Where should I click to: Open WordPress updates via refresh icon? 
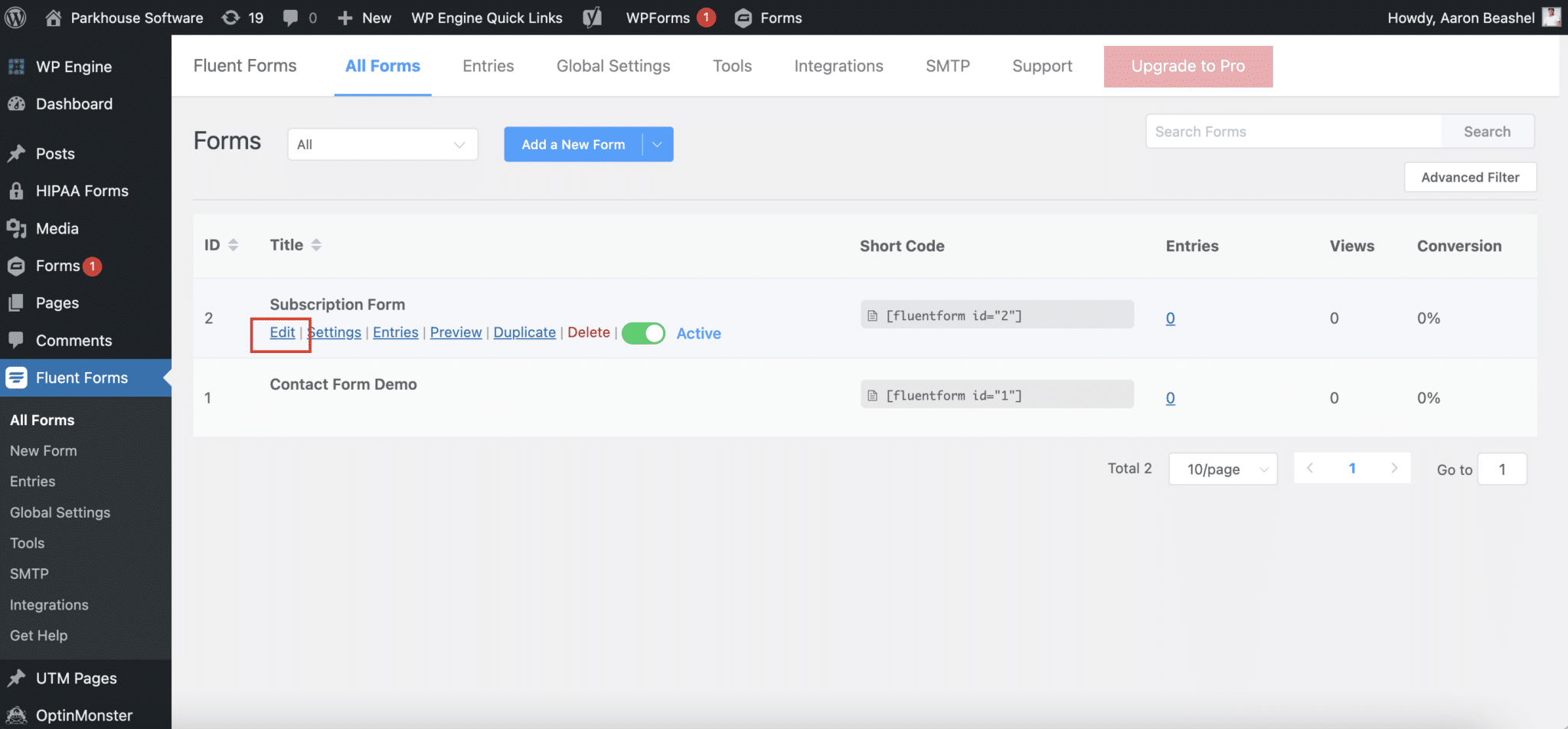231,17
